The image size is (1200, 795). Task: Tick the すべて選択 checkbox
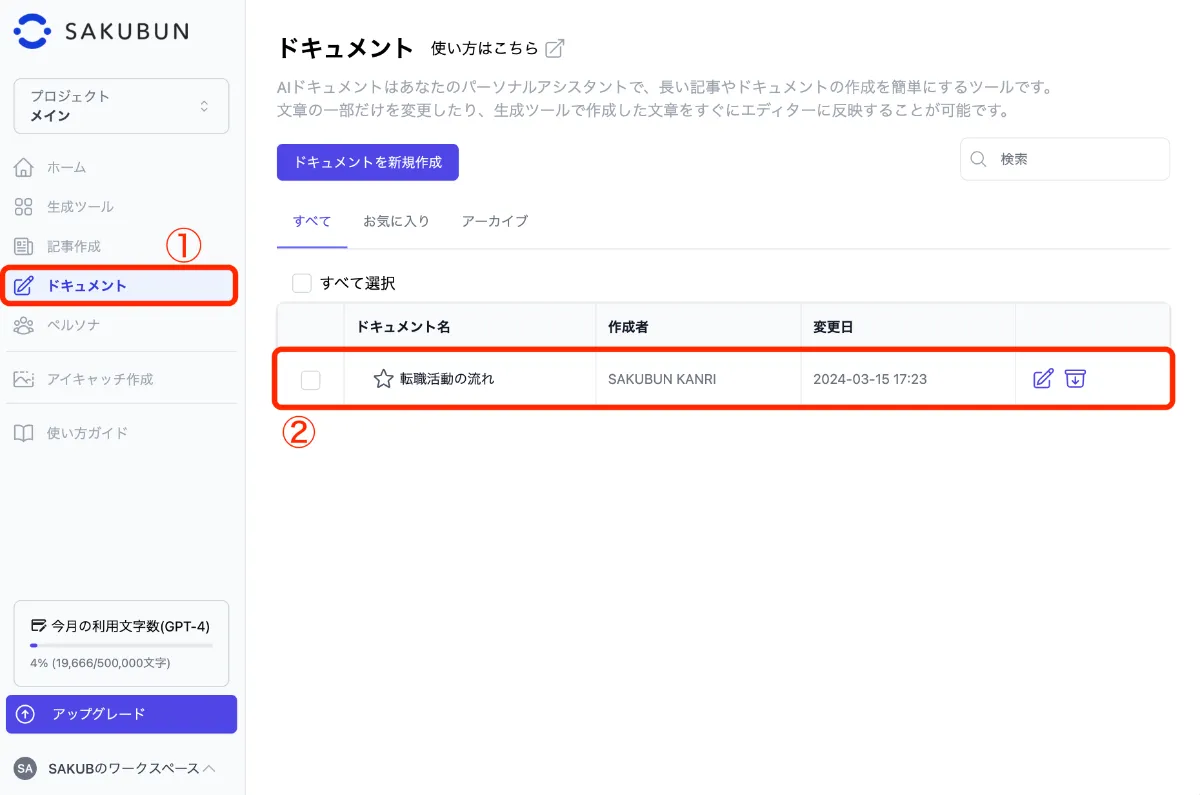(302, 283)
